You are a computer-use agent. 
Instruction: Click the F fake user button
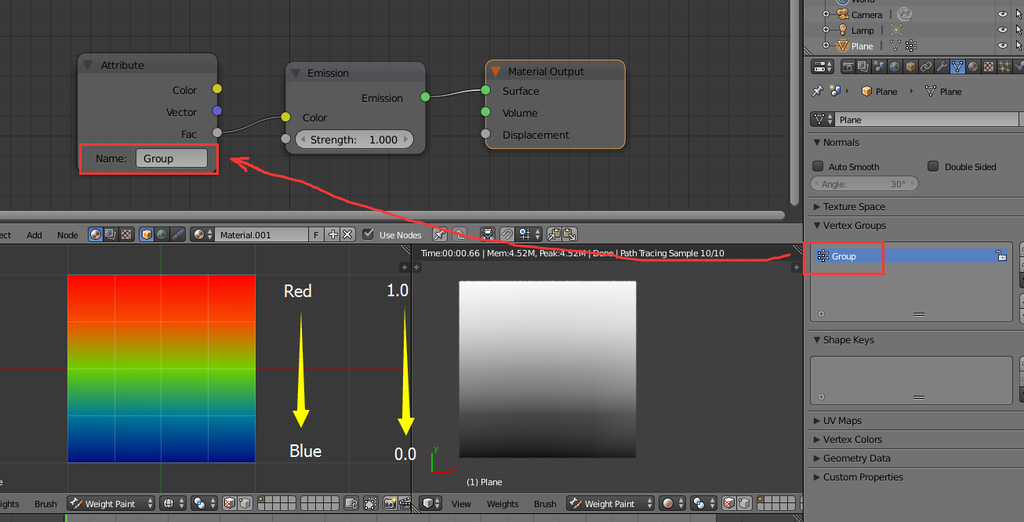click(x=317, y=235)
